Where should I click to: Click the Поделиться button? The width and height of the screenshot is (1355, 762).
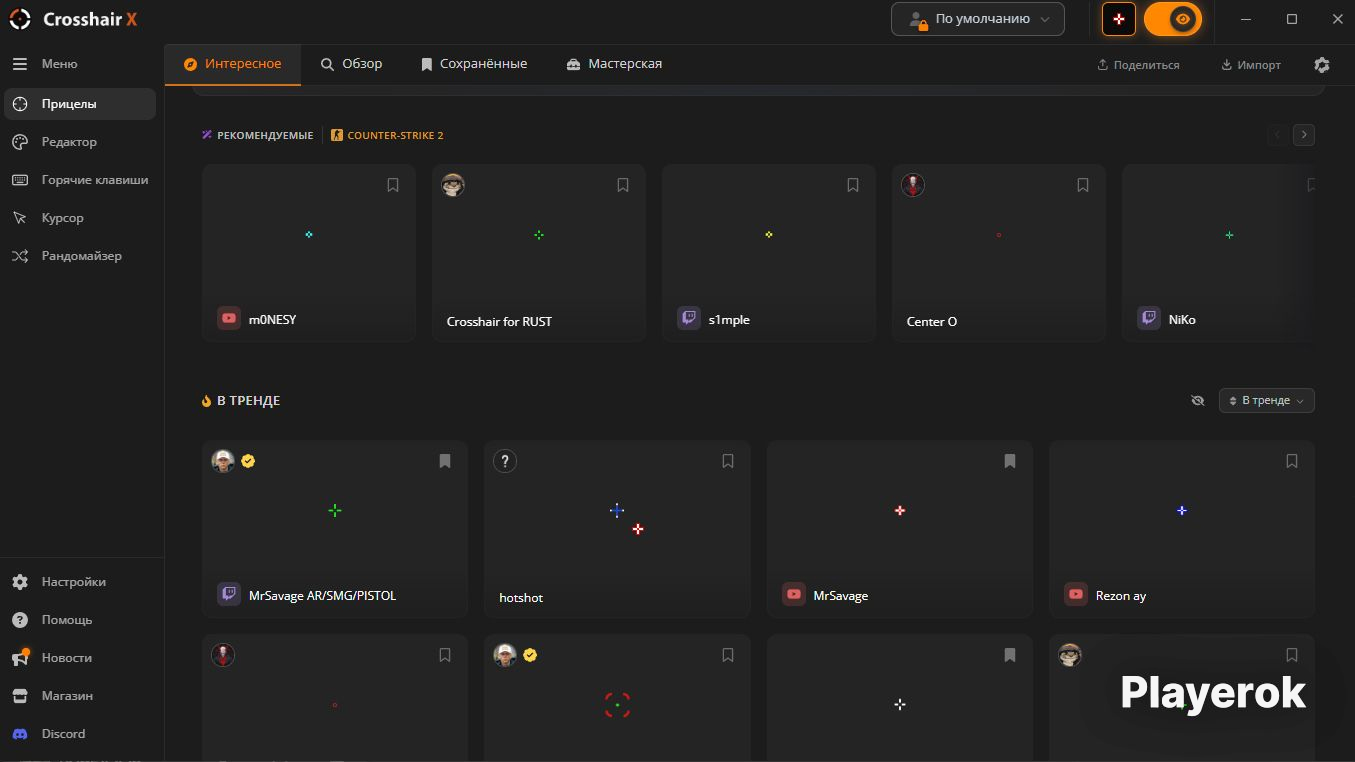(x=1138, y=65)
